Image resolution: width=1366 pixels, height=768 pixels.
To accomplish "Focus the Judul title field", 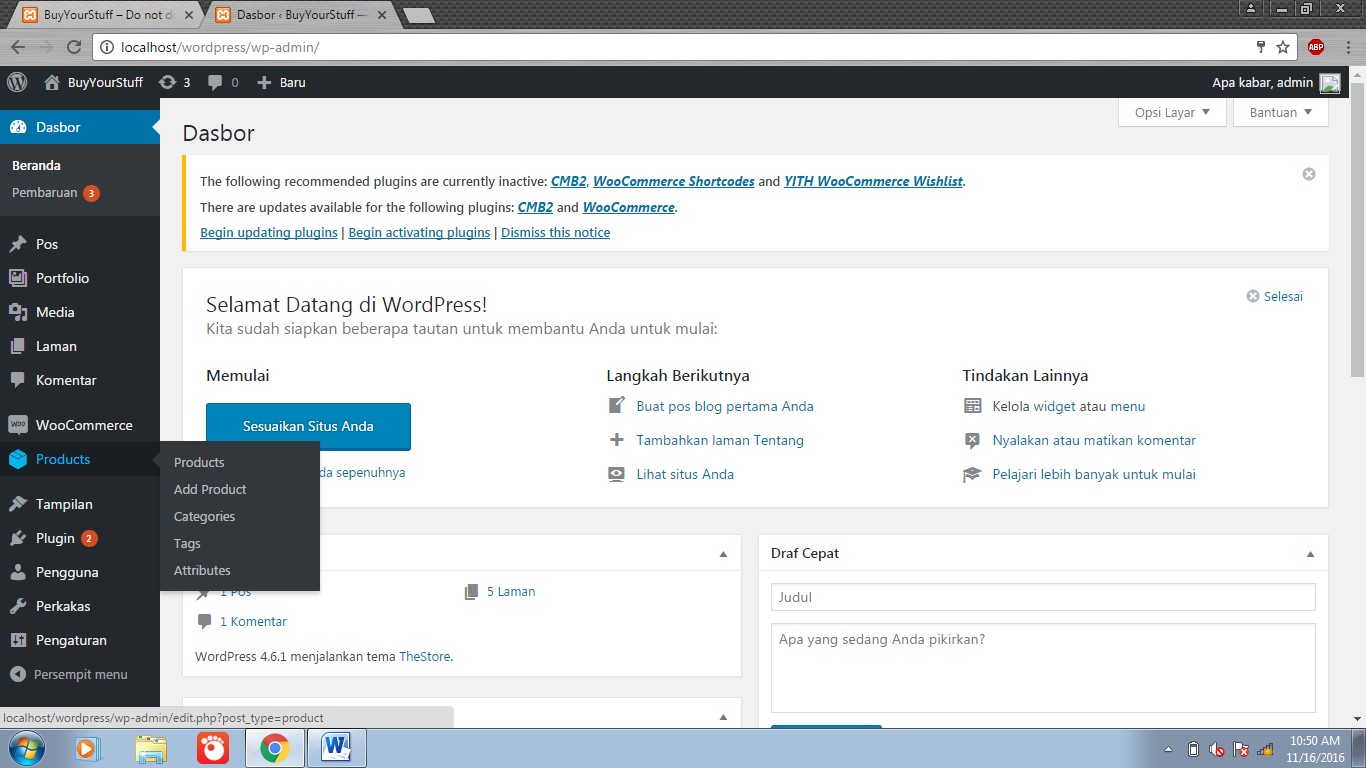I will 1043,597.
